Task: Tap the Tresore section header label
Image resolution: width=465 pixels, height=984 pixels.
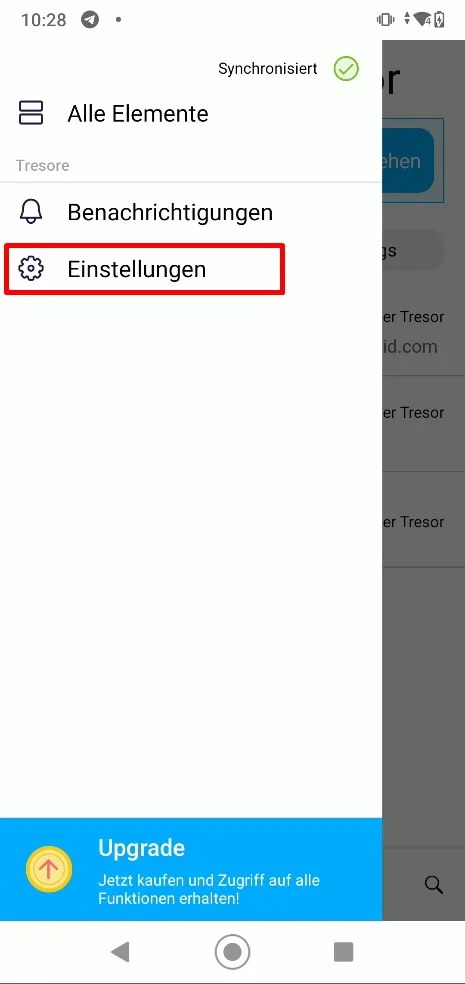Action: (x=43, y=166)
